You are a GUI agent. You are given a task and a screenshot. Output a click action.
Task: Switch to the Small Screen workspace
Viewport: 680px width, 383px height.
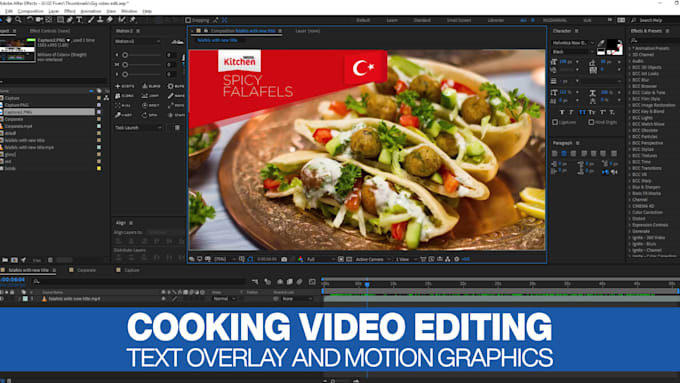459,20
